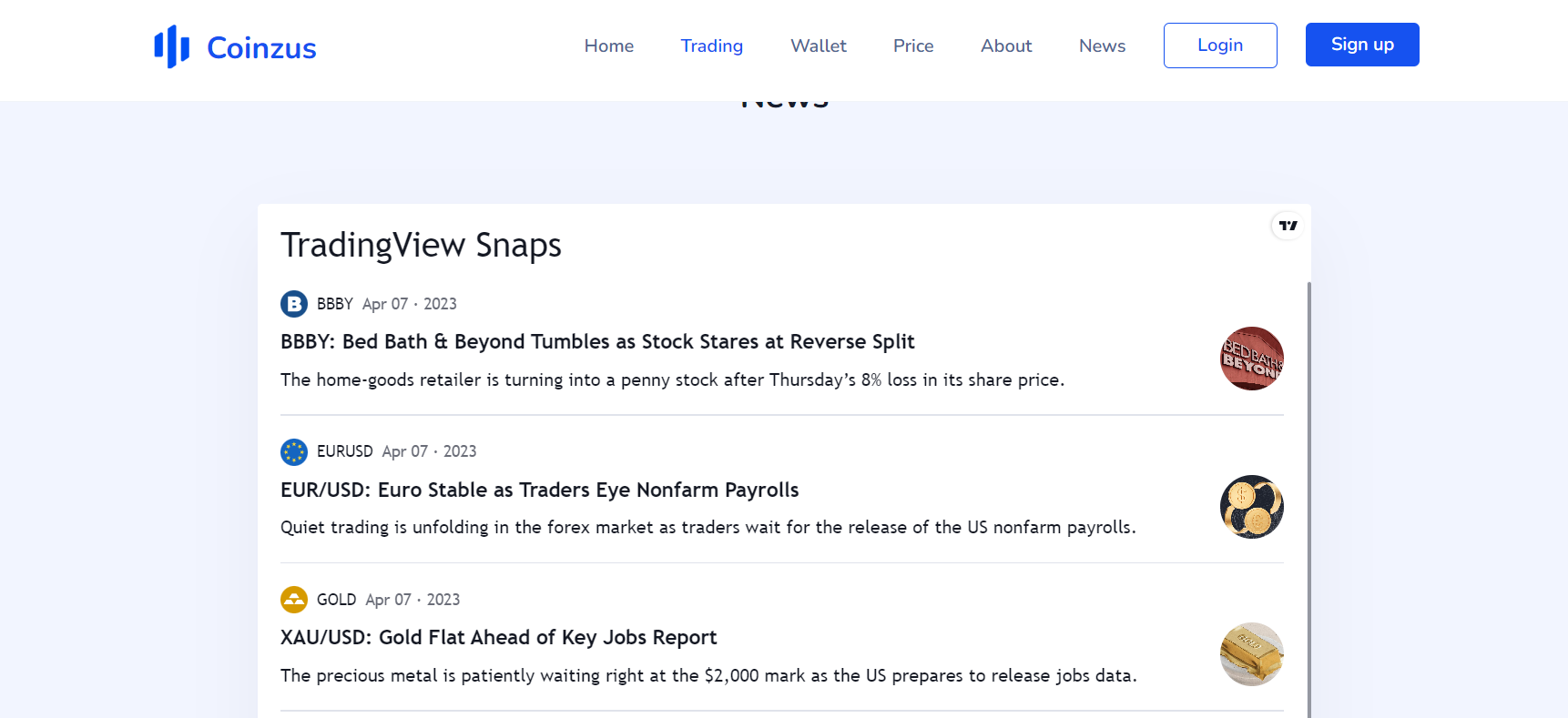Open the Trading menu item
The width and height of the screenshot is (1568, 718).
click(711, 46)
